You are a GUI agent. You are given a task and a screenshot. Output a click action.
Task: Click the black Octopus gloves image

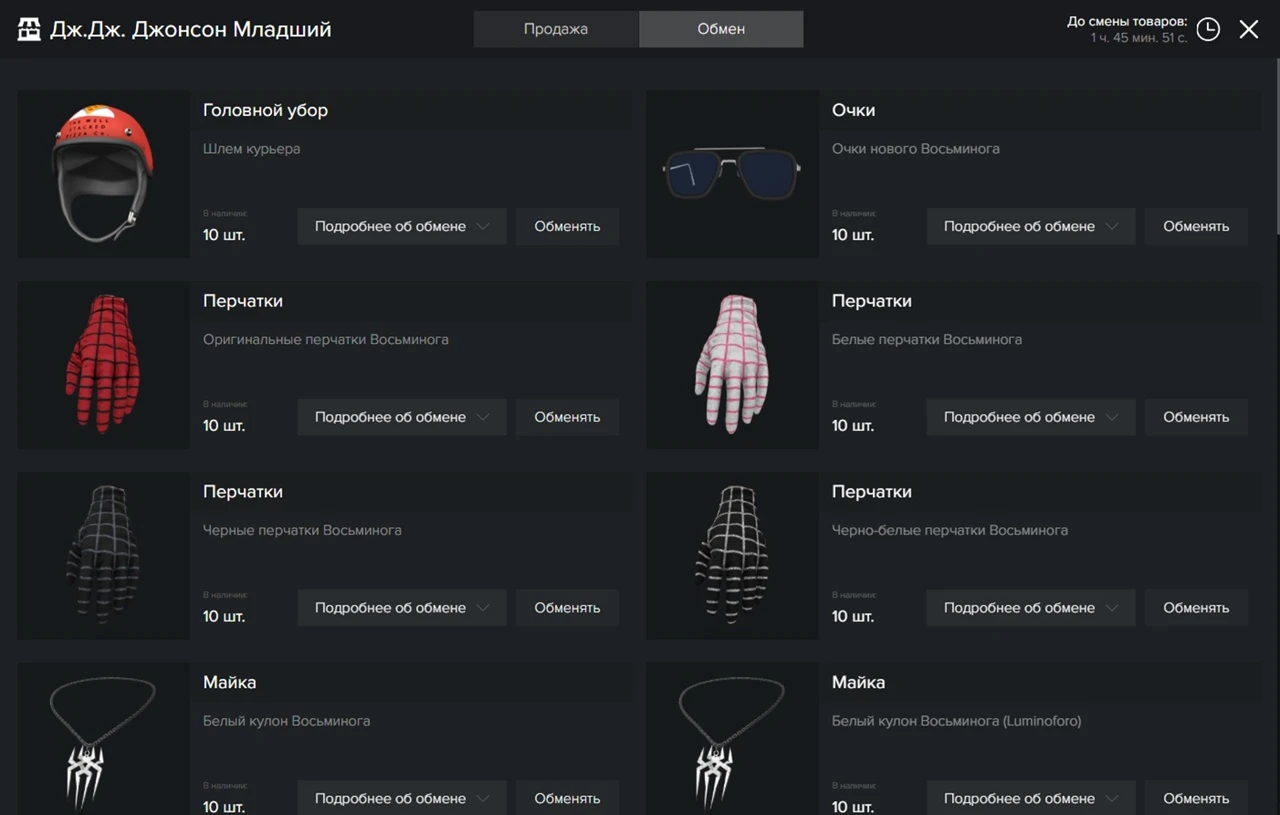click(103, 555)
